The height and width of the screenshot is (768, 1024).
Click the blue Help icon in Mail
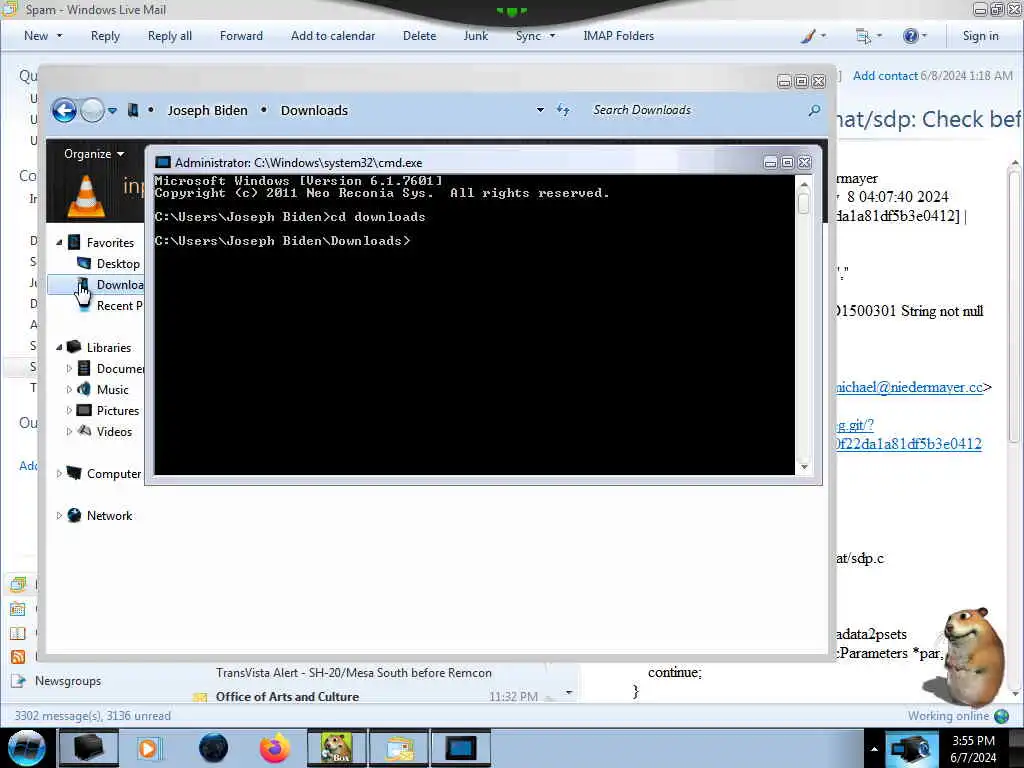click(x=910, y=36)
